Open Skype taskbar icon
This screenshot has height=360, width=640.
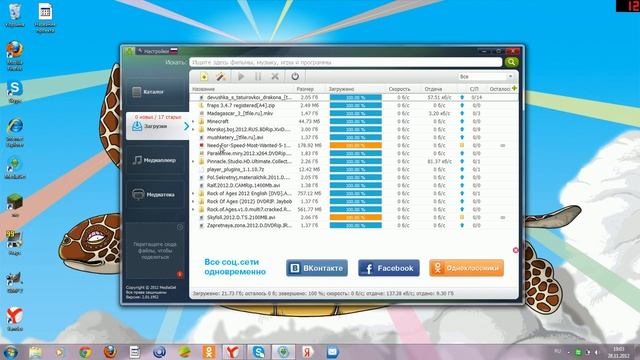pos(258,352)
